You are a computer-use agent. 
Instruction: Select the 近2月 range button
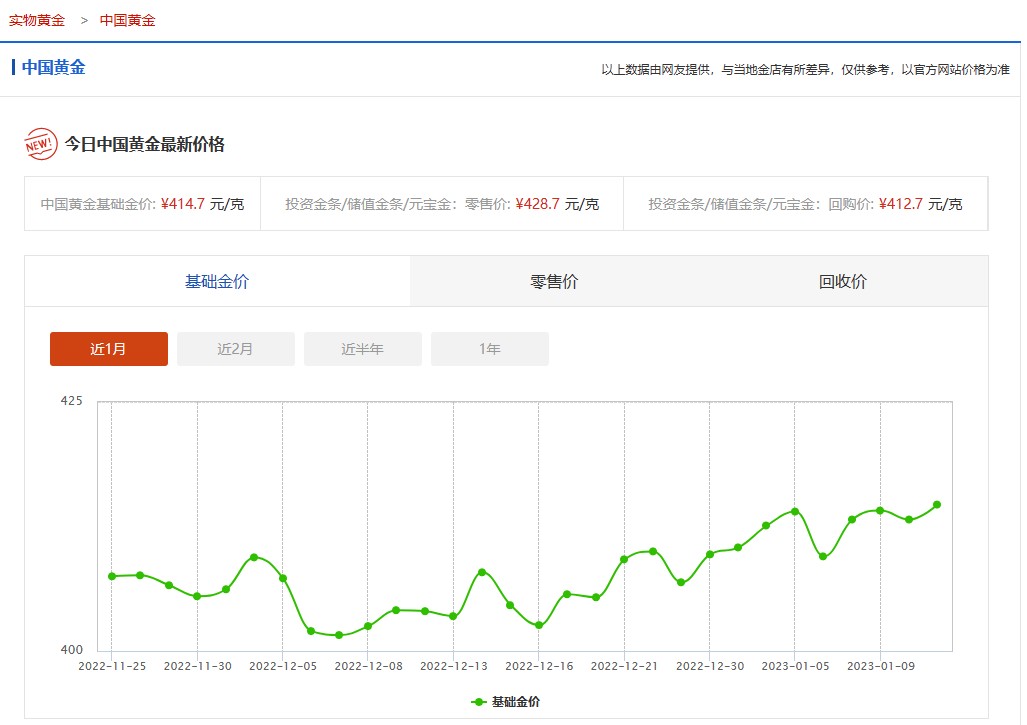click(236, 349)
